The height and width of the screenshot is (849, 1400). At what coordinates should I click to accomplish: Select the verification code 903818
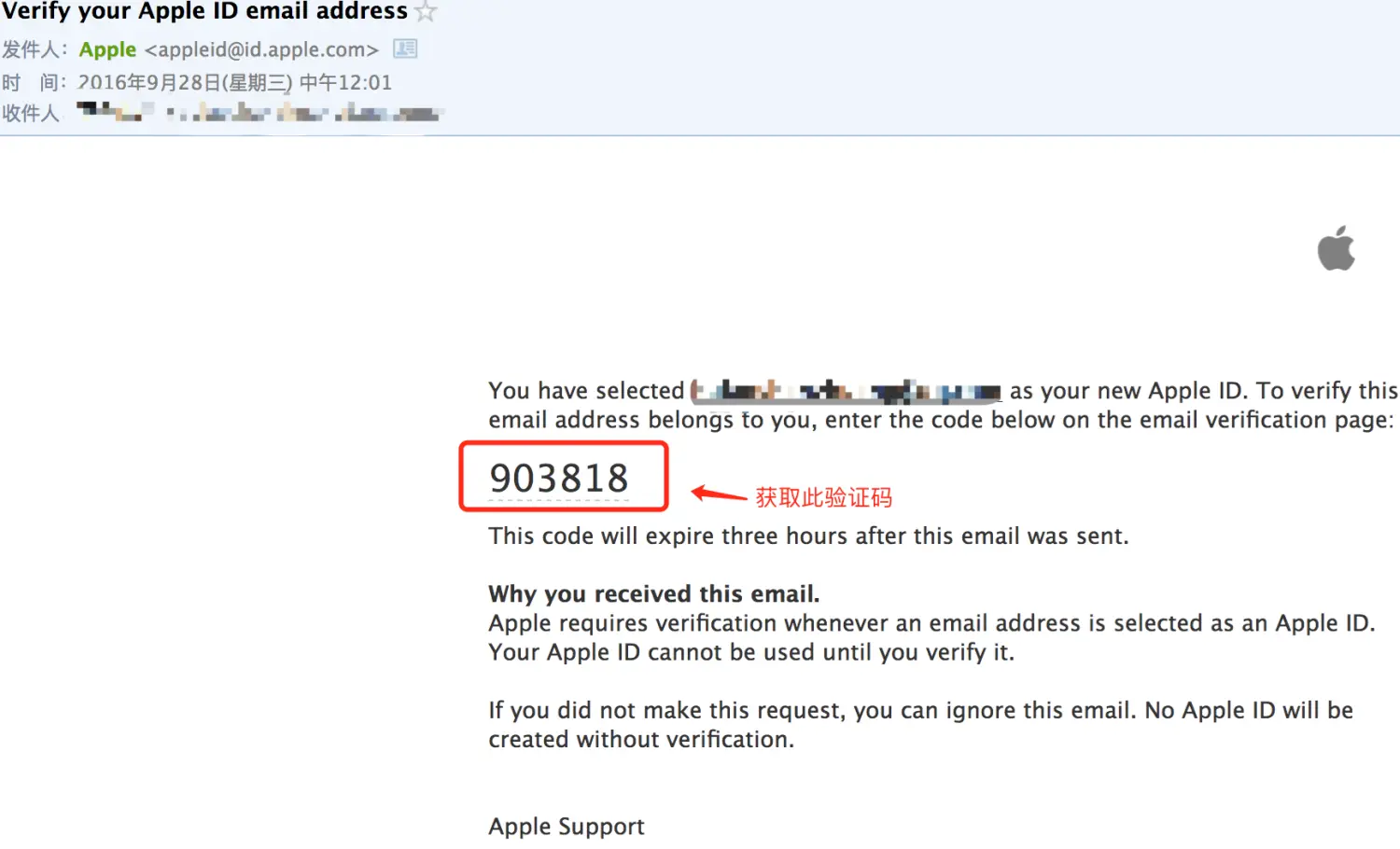point(559,478)
